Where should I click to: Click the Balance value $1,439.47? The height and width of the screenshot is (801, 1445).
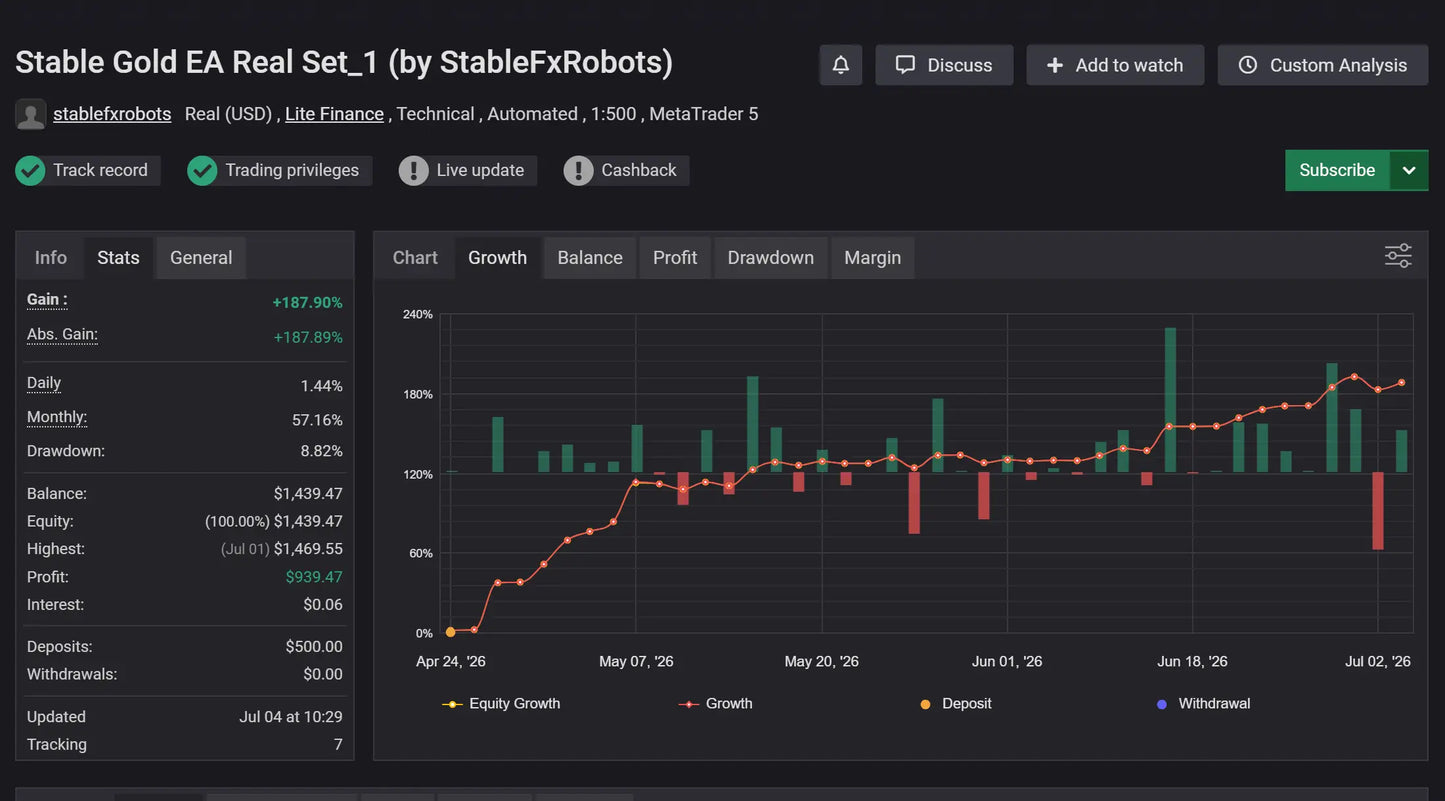click(x=308, y=494)
